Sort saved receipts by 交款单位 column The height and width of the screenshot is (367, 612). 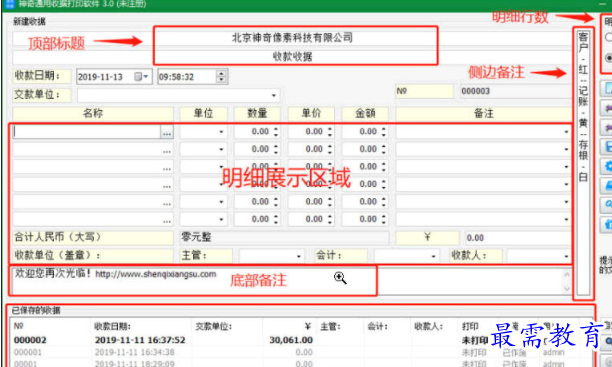(213, 326)
